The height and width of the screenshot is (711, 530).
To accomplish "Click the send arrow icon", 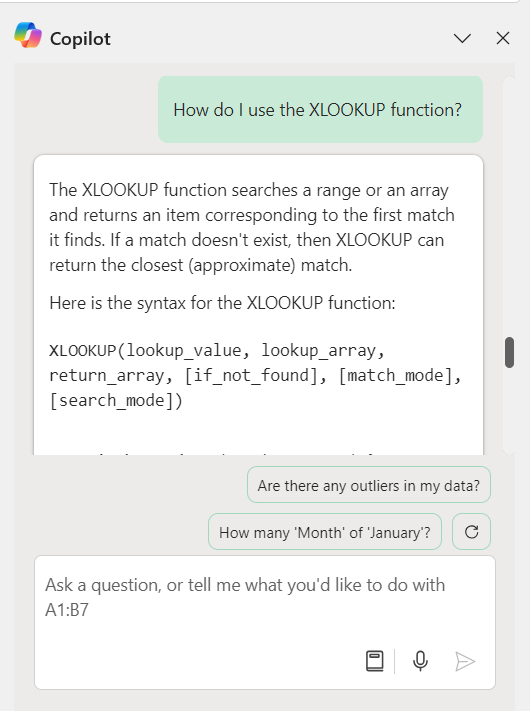I will tap(465, 661).
